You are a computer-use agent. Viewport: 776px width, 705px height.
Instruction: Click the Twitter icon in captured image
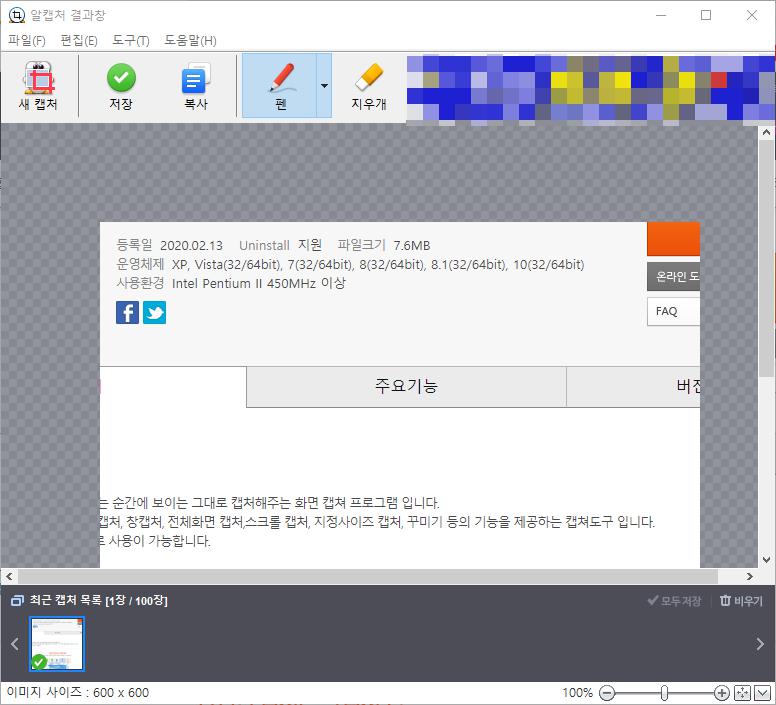pyautogui.click(x=154, y=312)
